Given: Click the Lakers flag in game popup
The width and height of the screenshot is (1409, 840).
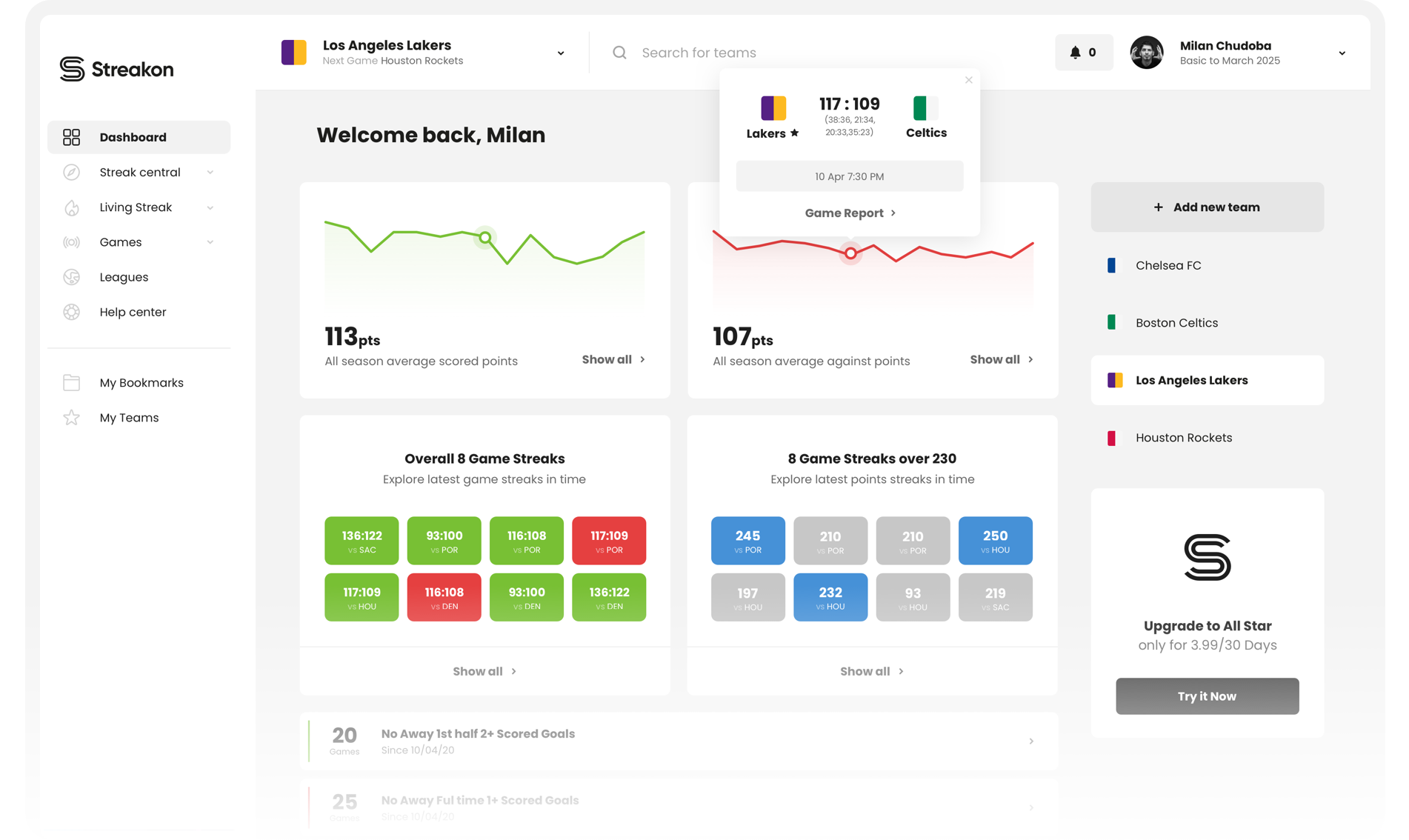Looking at the screenshot, I should [x=773, y=108].
